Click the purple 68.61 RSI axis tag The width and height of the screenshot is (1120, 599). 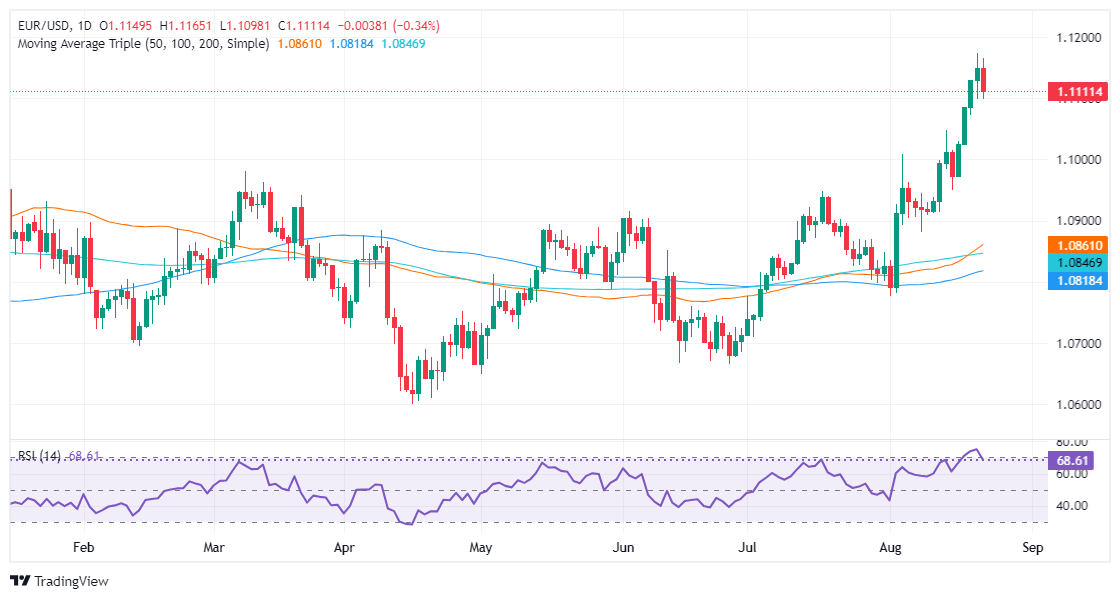pyautogui.click(x=1071, y=460)
